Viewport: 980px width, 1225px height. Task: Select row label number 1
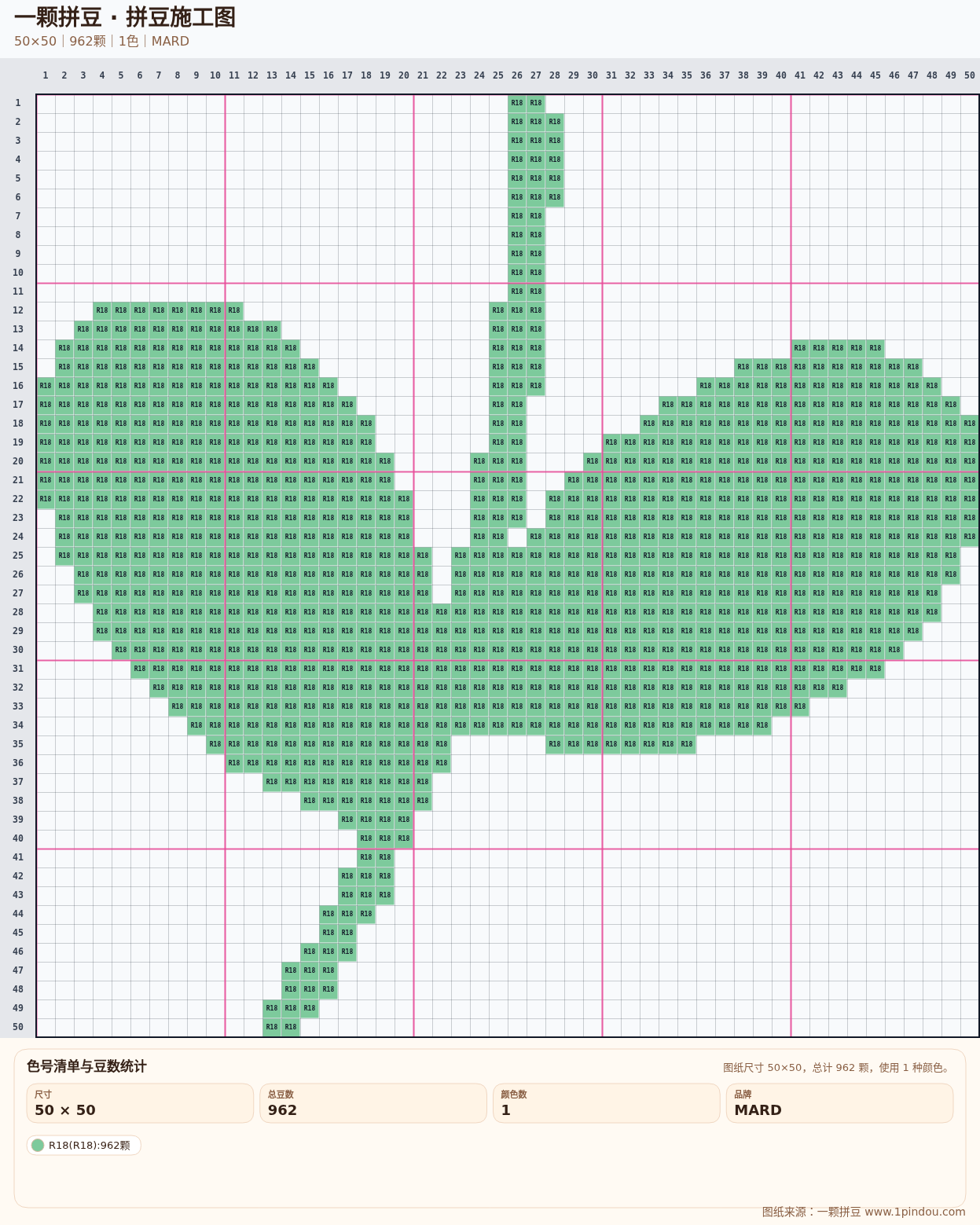point(18,103)
